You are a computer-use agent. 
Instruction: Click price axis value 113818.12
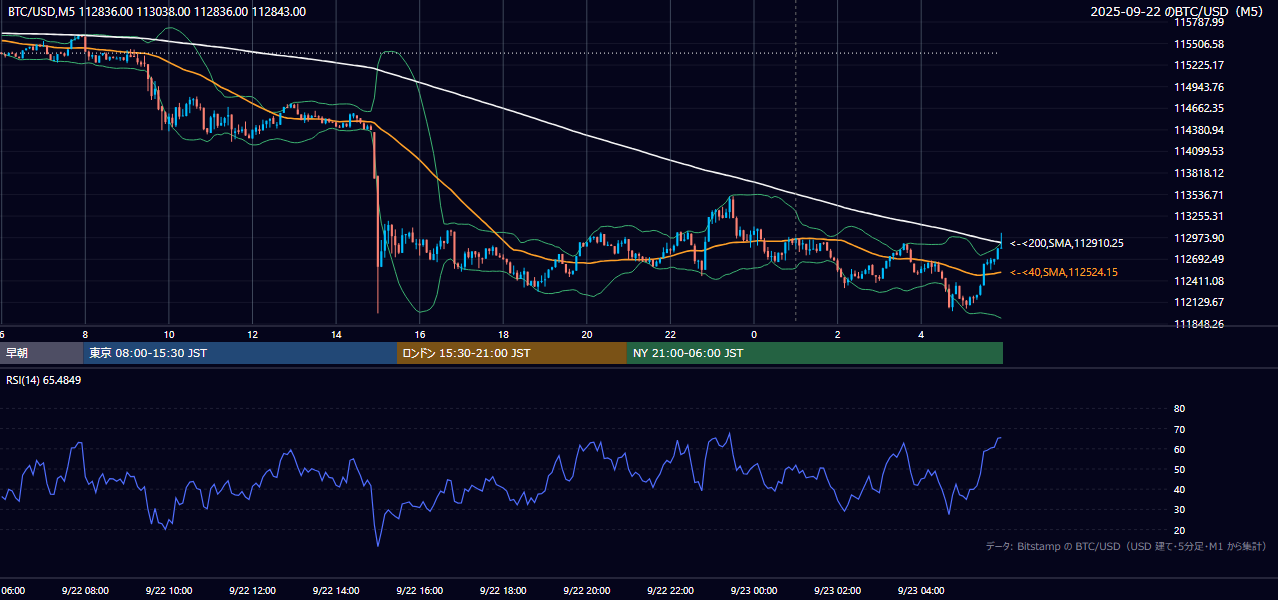coord(1198,173)
